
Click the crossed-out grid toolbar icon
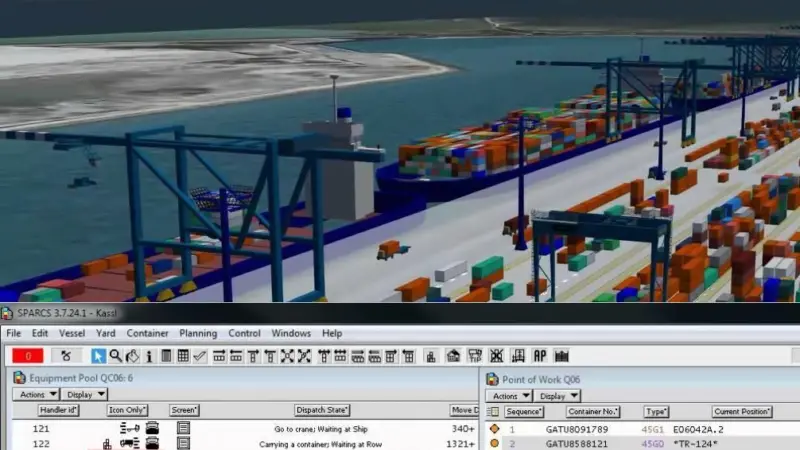pyautogui.click(x=496, y=356)
